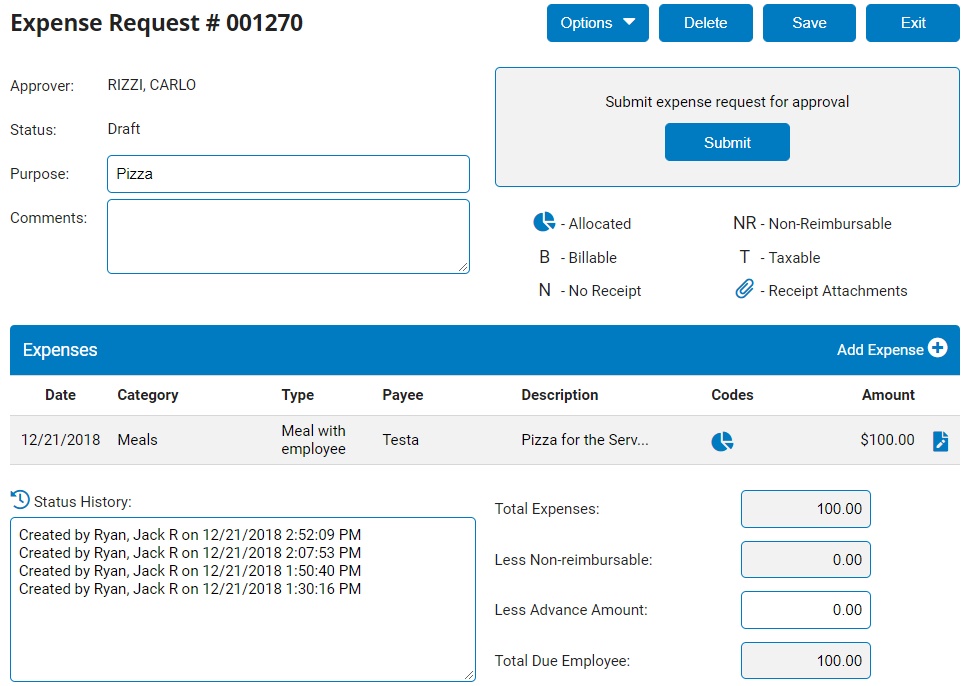Exit the expense request page

[x=912, y=23]
